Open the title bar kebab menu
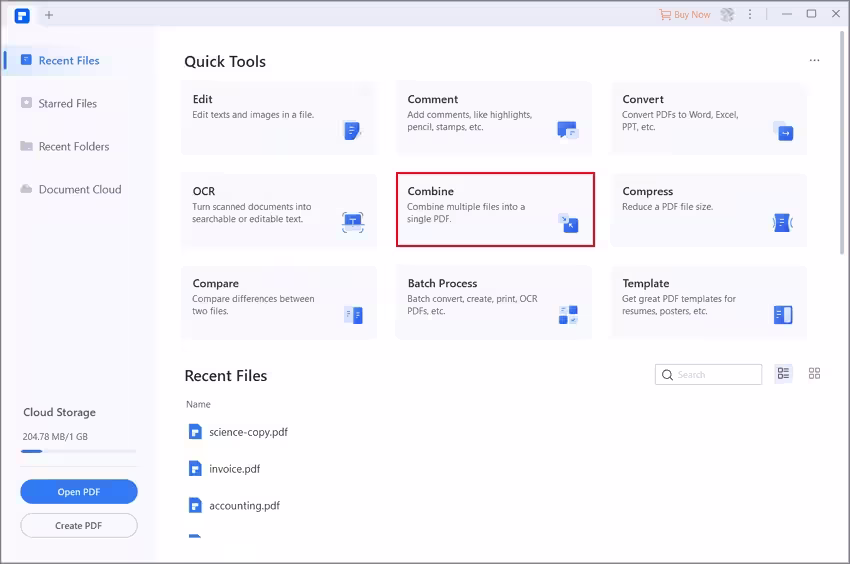Viewport: 850px width, 564px height. click(750, 14)
